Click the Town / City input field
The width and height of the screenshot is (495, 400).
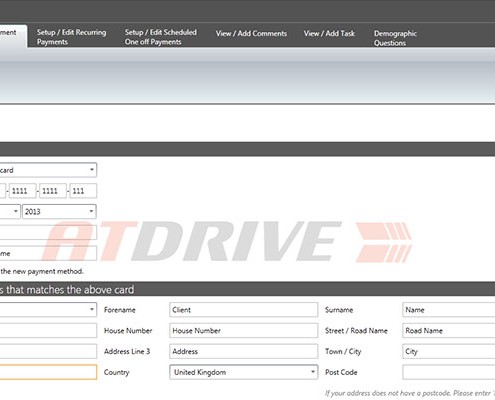448,351
